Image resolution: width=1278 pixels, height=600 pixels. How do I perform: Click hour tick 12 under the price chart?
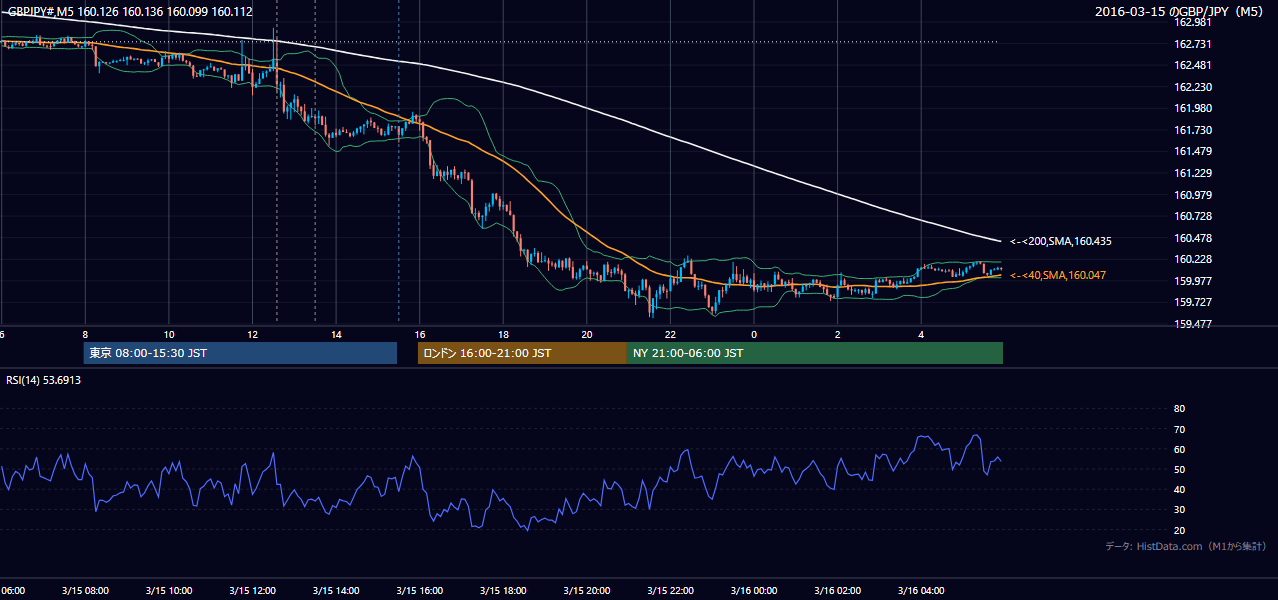252,334
